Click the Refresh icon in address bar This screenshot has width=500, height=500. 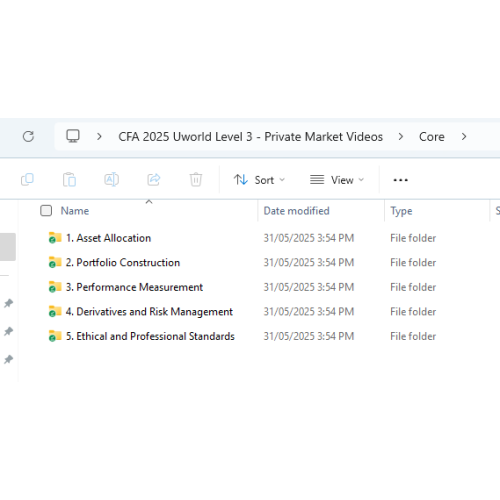pos(28,136)
